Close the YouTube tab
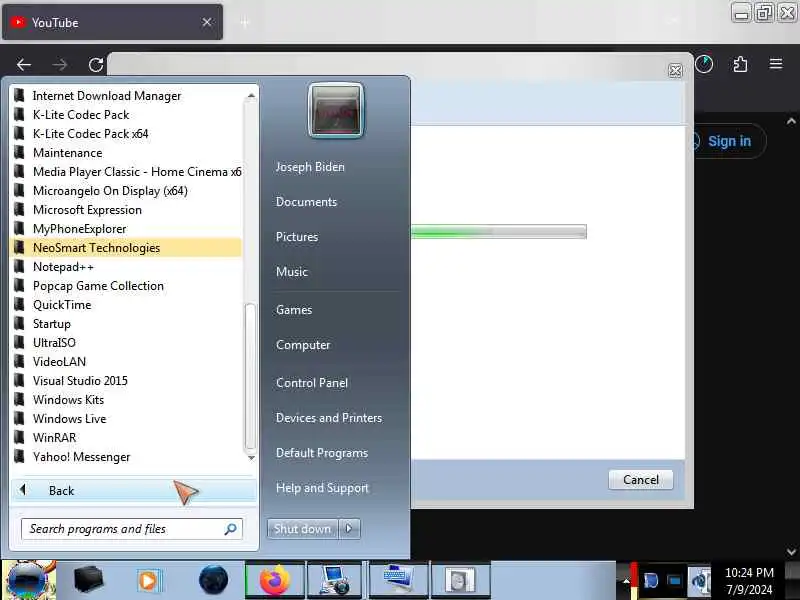The width and height of the screenshot is (800, 600). point(207,22)
